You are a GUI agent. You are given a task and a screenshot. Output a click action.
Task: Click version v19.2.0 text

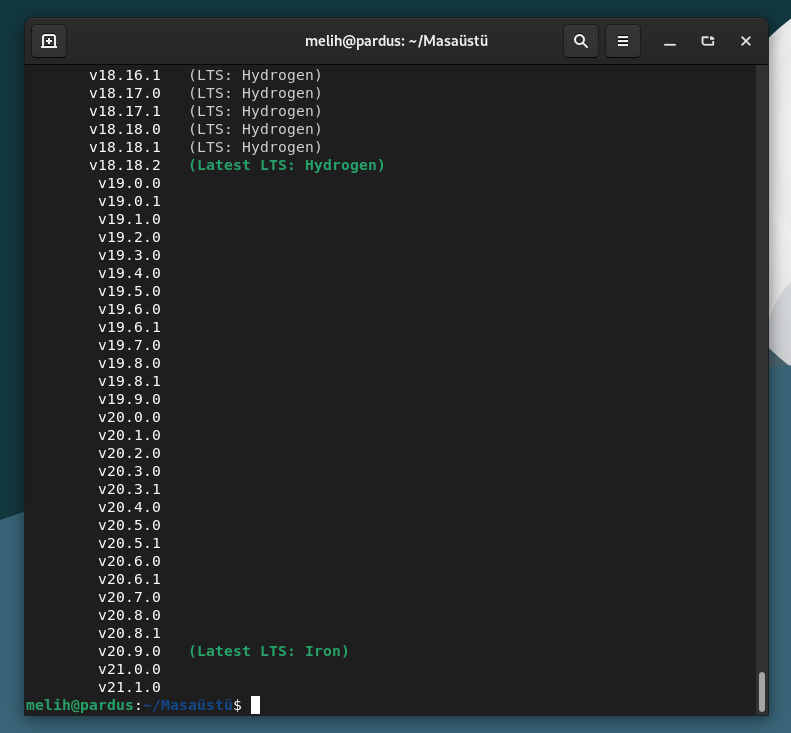point(130,237)
